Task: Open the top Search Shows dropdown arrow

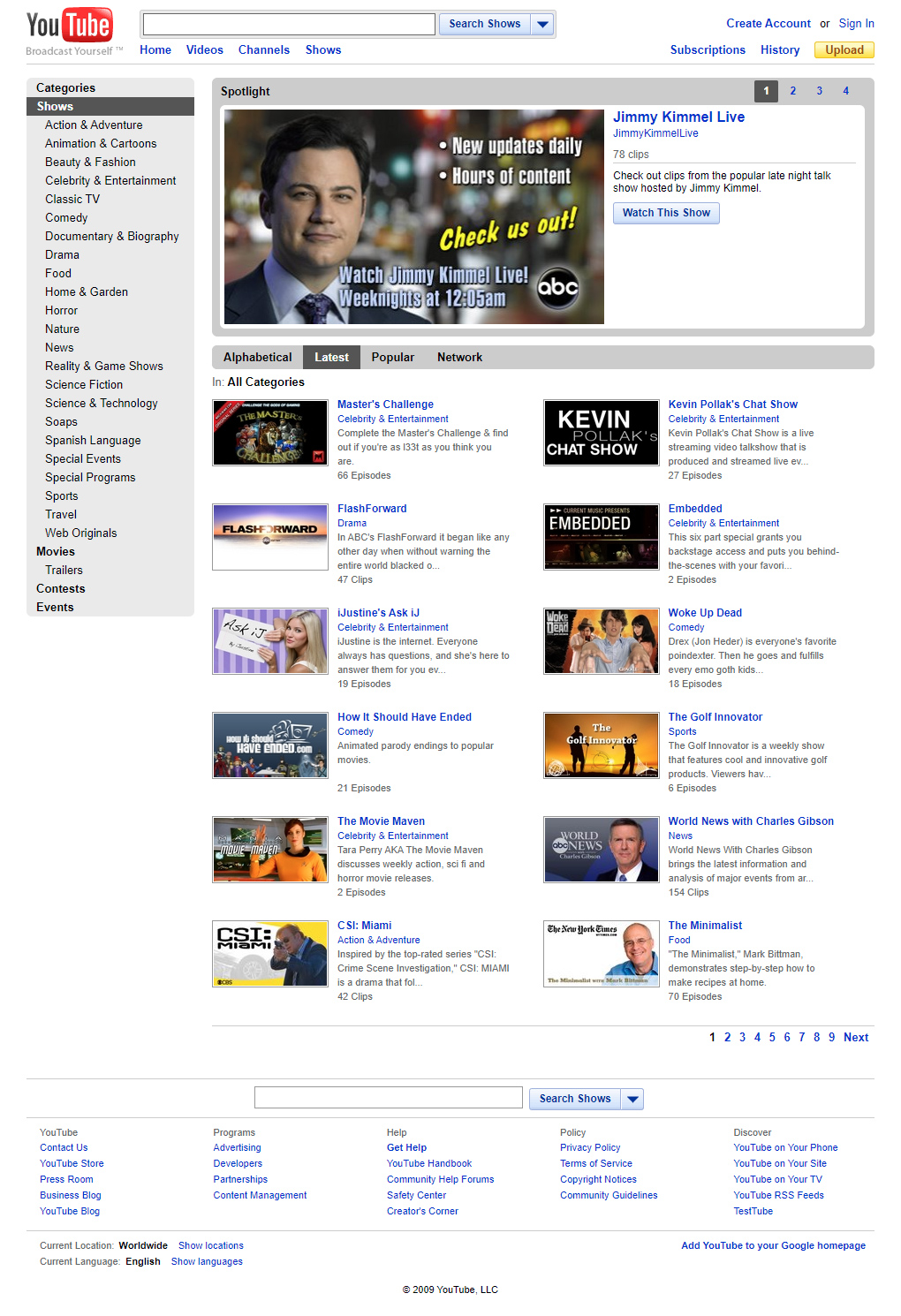Action: pyautogui.click(x=543, y=24)
